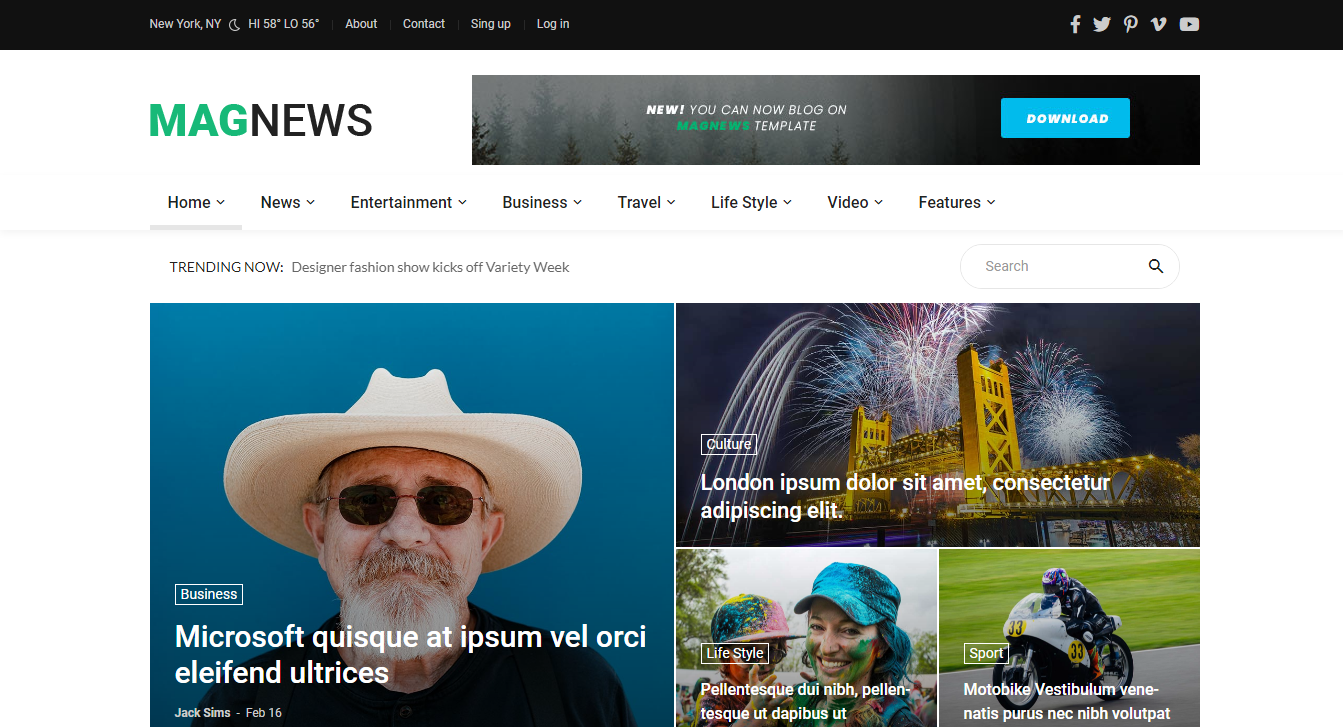Click the Culture category tag
Viewport: 1343px width, 727px height.
coord(728,444)
